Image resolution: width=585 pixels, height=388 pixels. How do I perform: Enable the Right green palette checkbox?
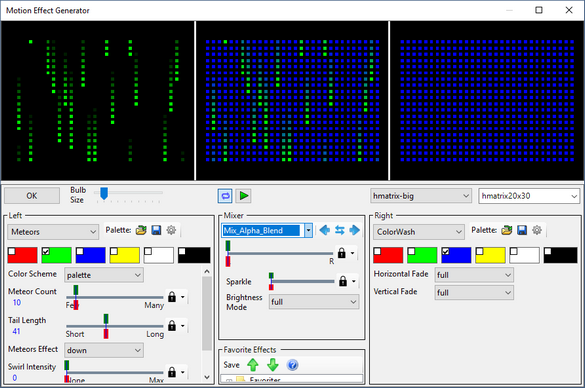pyautogui.click(x=411, y=251)
